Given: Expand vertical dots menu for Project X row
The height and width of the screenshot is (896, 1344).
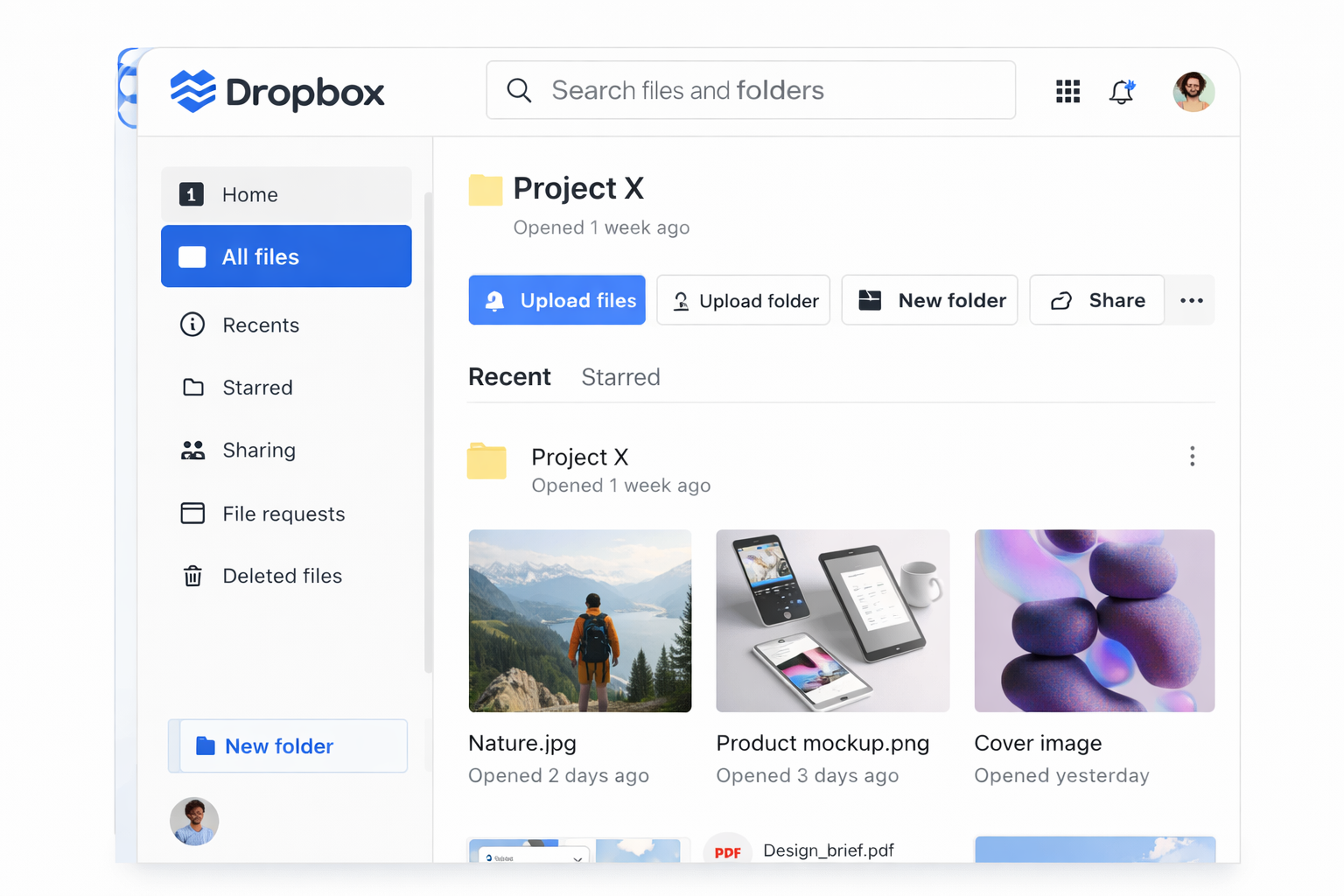Looking at the screenshot, I should (x=1192, y=456).
